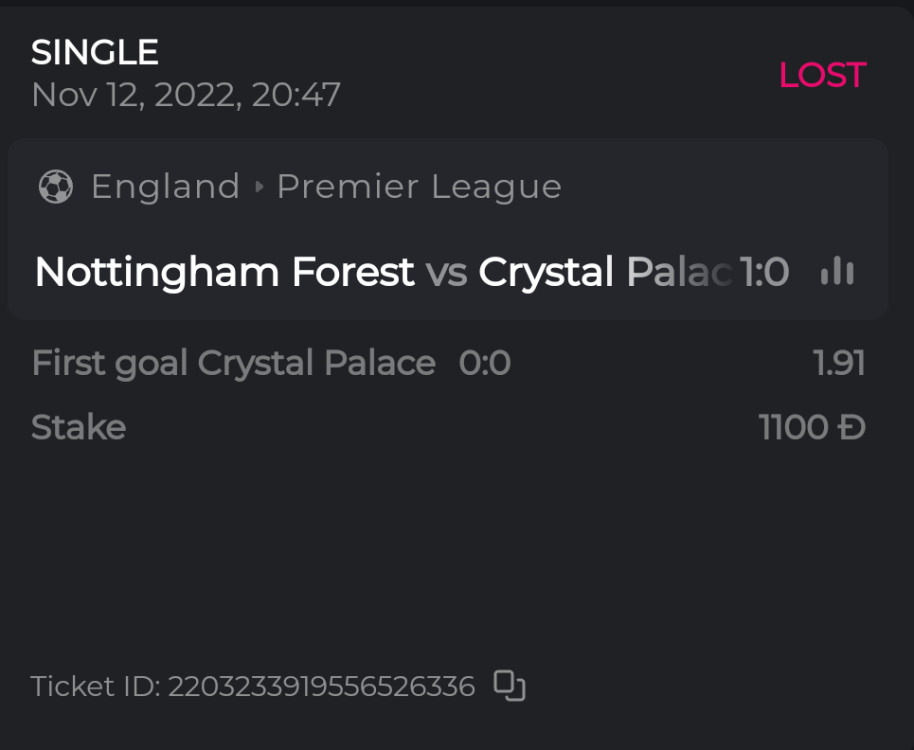The width and height of the screenshot is (914, 750).
Task: Select the First goal Crystal Palace selection
Action: pos(233,363)
